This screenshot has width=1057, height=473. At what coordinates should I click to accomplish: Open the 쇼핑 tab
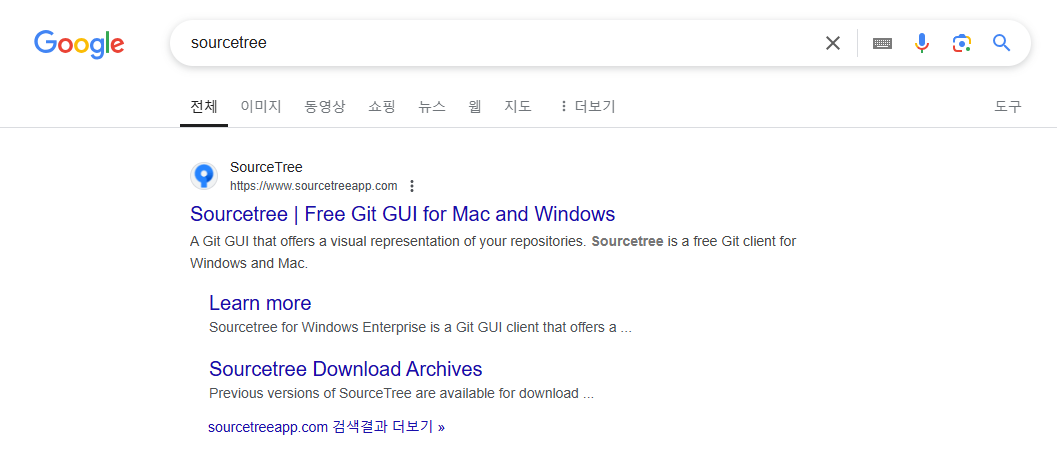click(x=382, y=106)
